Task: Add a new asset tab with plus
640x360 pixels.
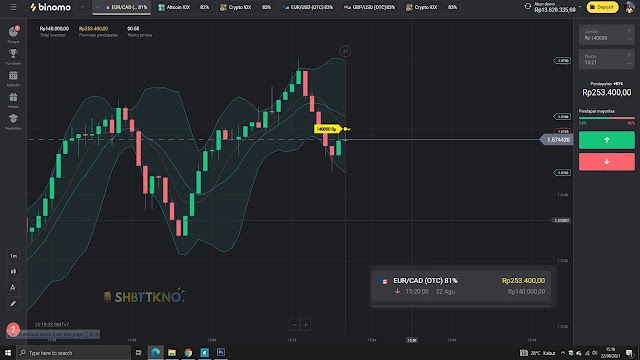Action: 82,7
